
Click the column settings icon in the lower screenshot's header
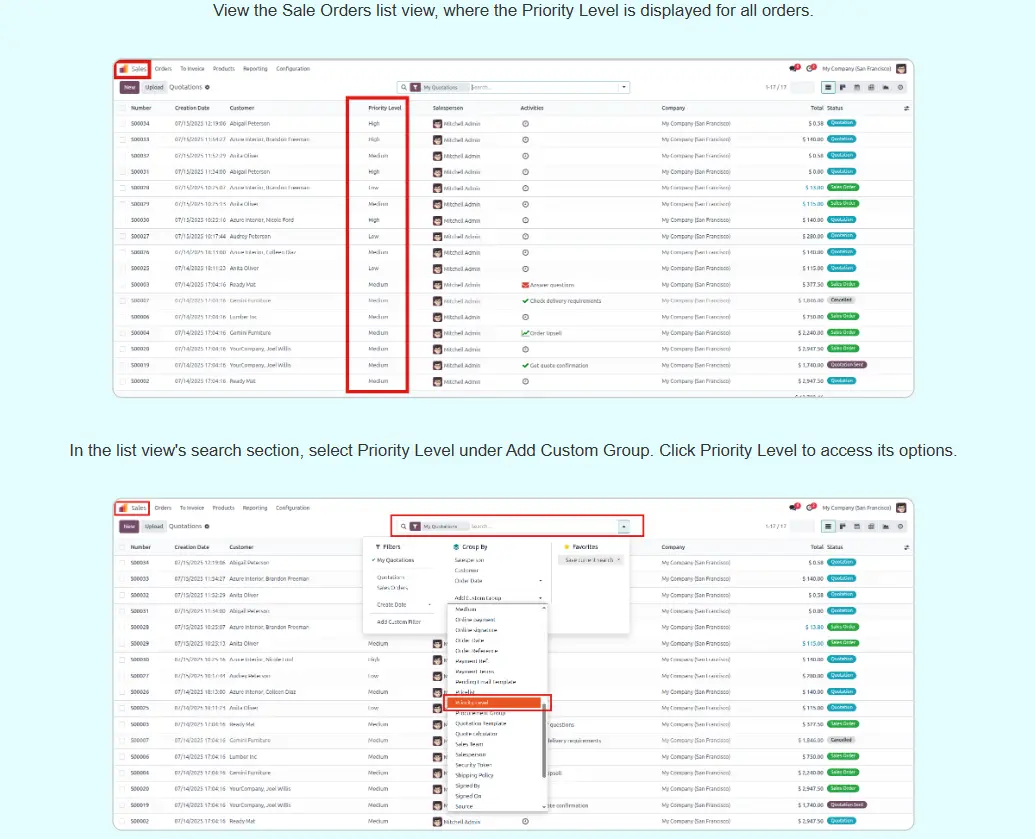906,547
